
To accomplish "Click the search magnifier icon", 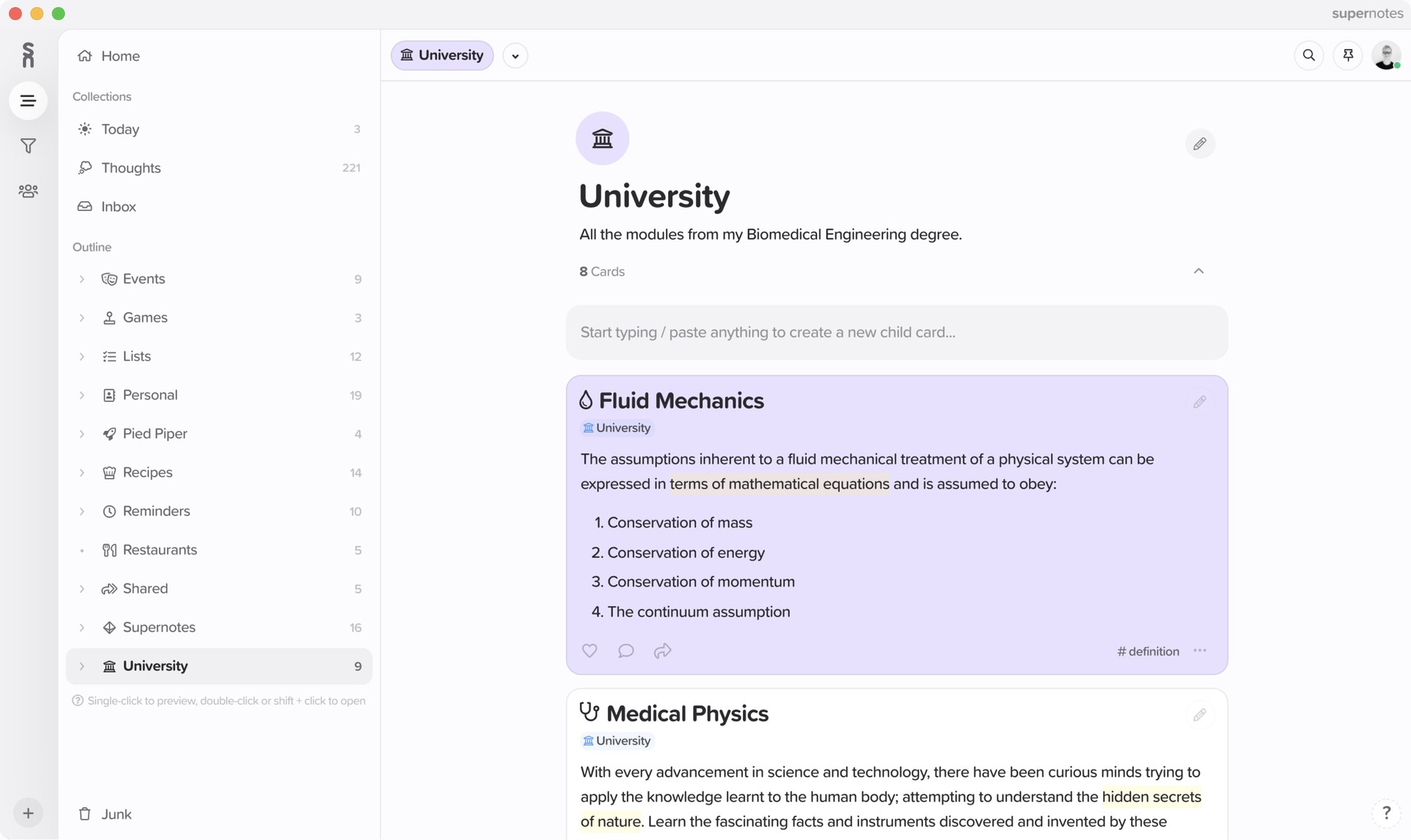I will 1309,55.
